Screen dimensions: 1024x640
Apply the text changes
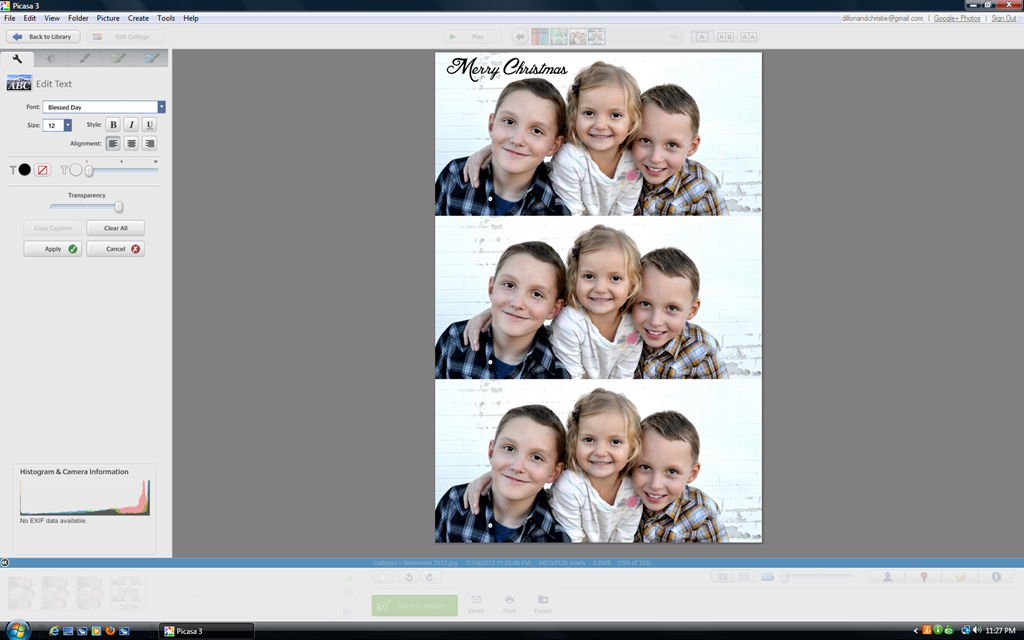coord(53,249)
